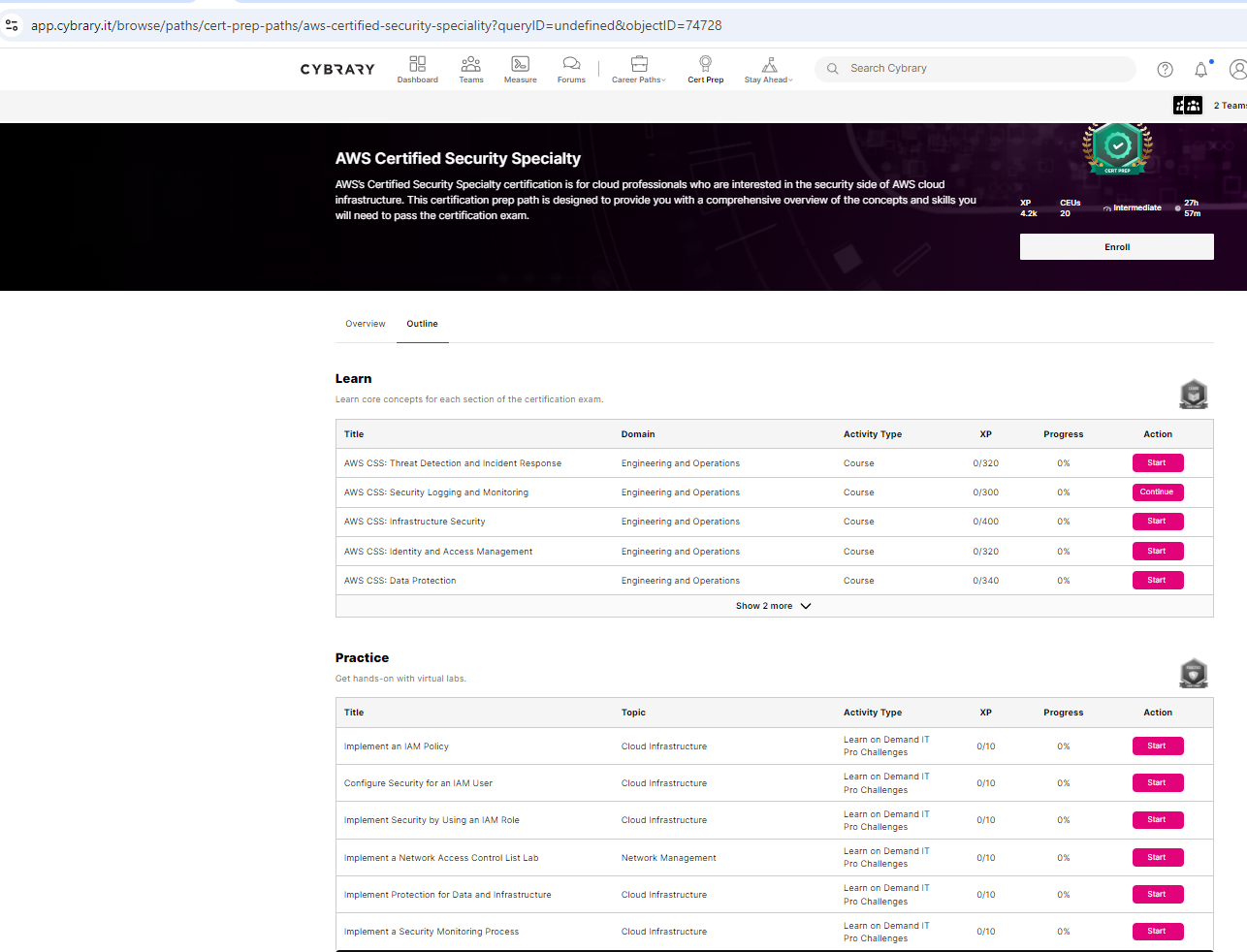1247x952 pixels.
Task: Open AWS CSS: Data Protection course title
Action: click(x=400, y=581)
